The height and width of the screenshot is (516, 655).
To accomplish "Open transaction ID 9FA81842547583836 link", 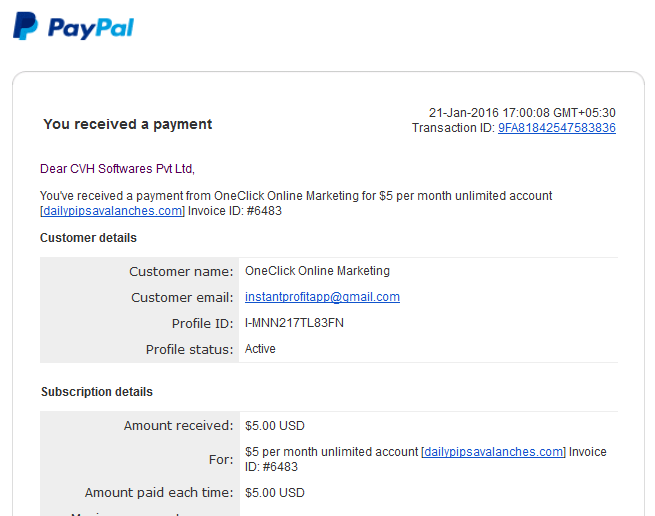I will (556, 128).
